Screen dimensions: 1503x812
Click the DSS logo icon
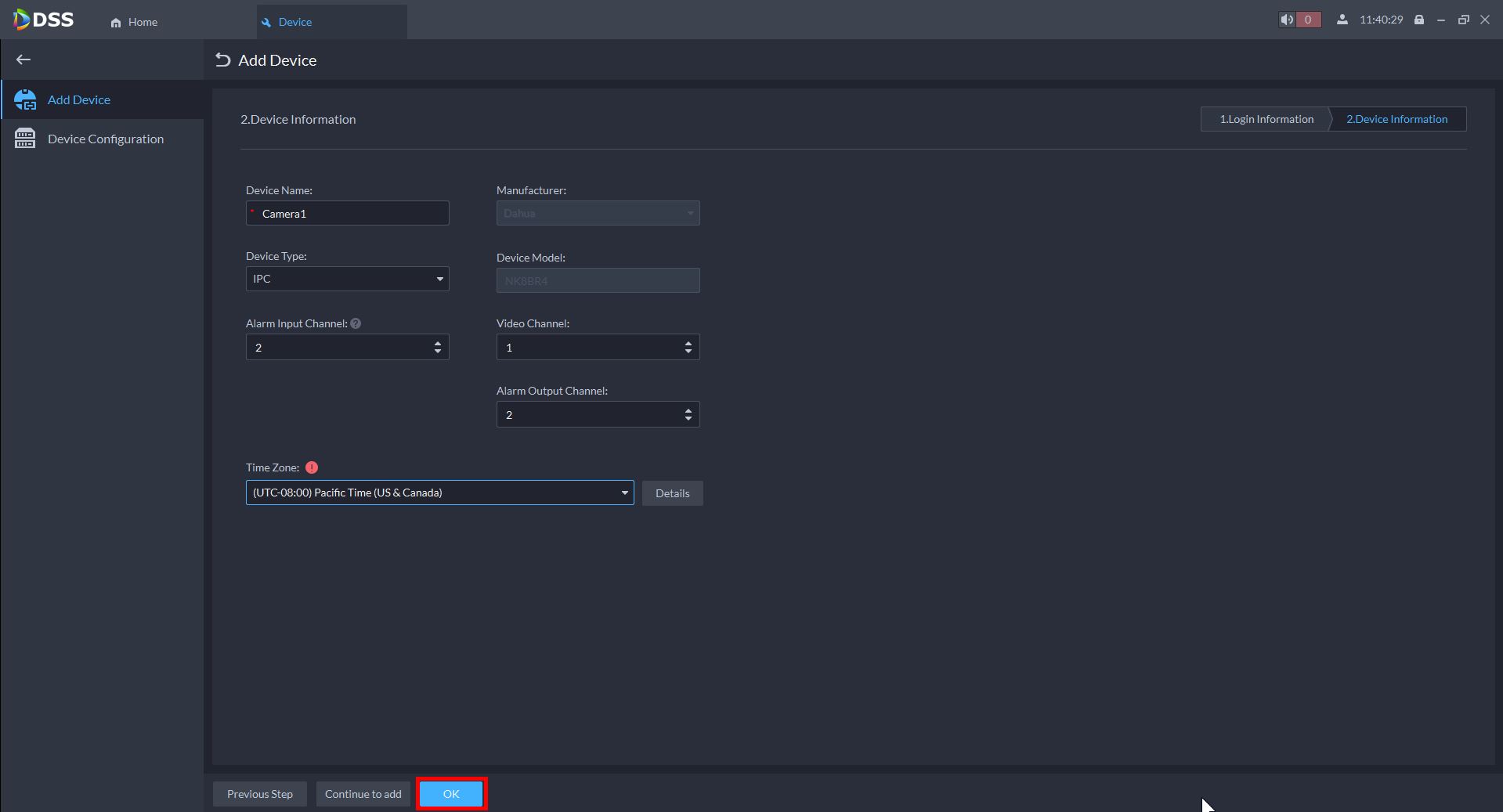22,20
